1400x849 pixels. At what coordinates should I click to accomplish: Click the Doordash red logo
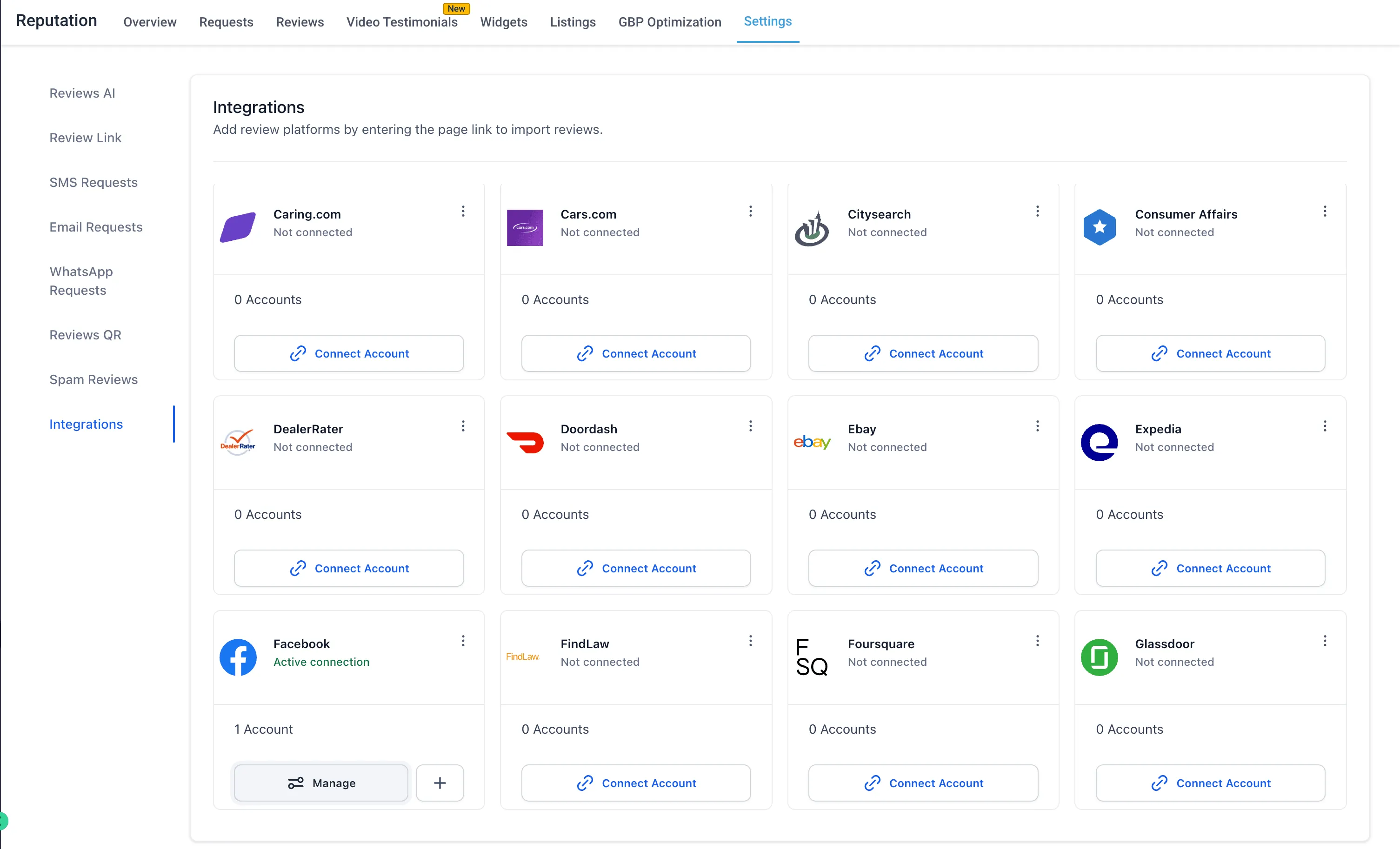coord(525,442)
